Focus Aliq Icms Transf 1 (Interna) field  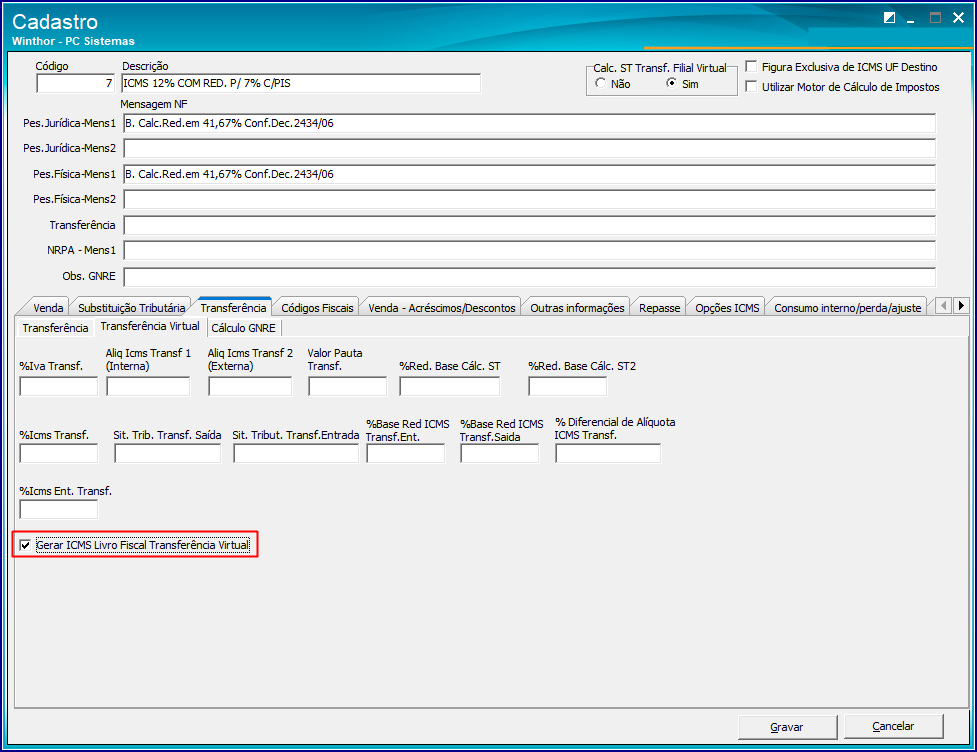148,386
